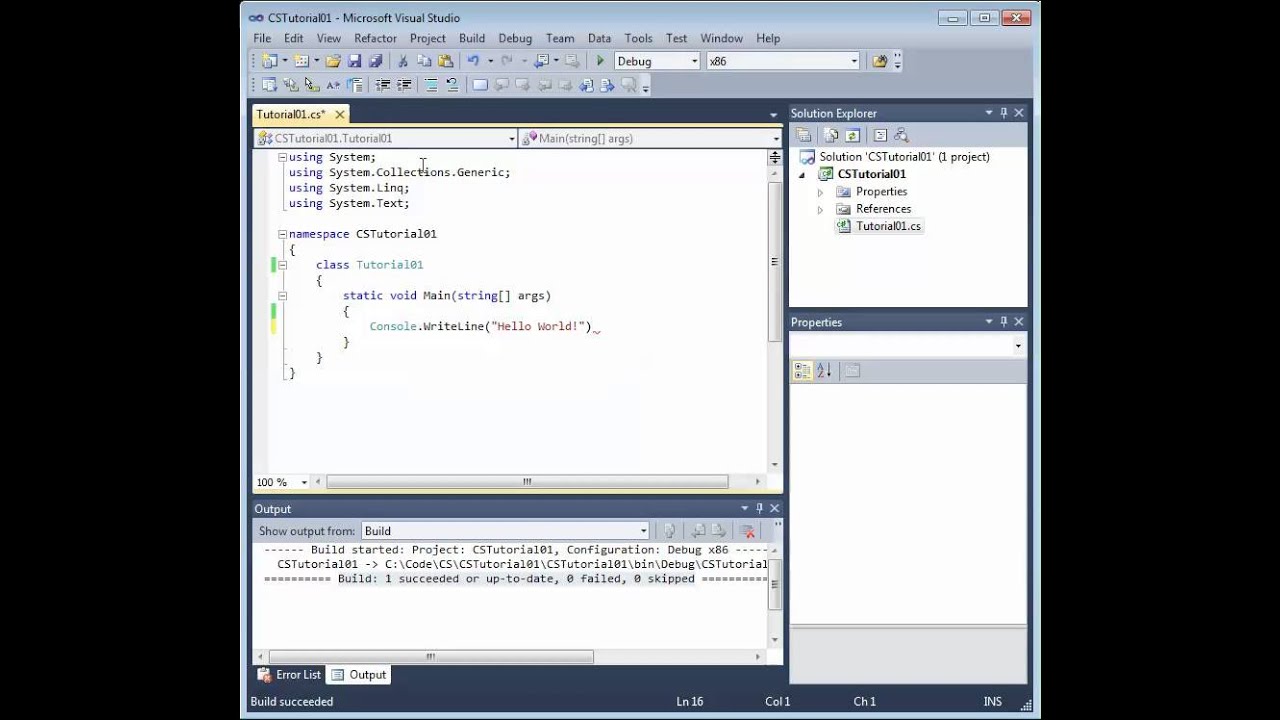Image resolution: width=1280 pixels, height=720 pixels.
Task: Click Clear All icon in Output panel
Action: (x=747, y=531)
